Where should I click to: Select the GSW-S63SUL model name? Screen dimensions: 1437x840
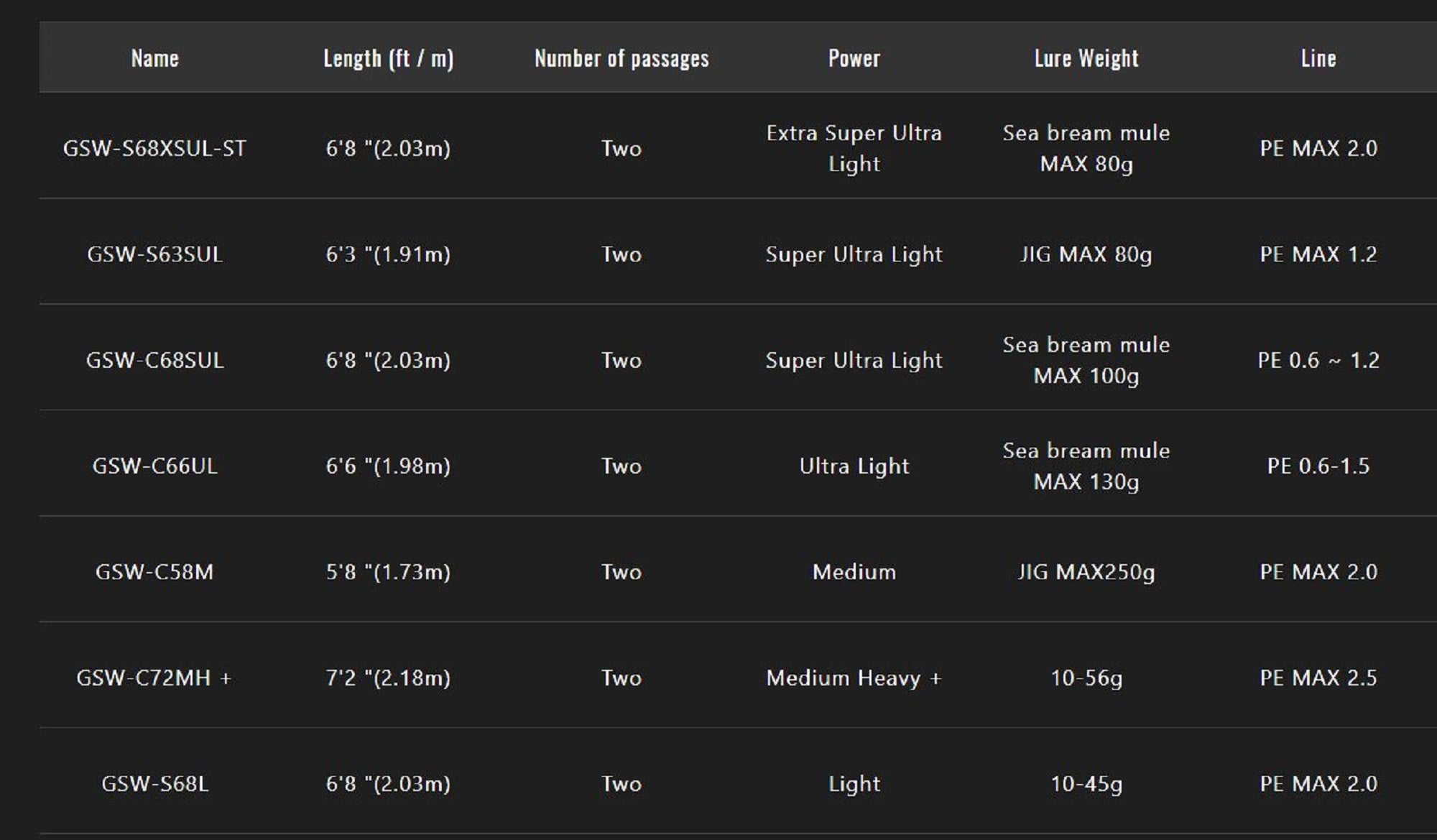[x=154, y=254]
